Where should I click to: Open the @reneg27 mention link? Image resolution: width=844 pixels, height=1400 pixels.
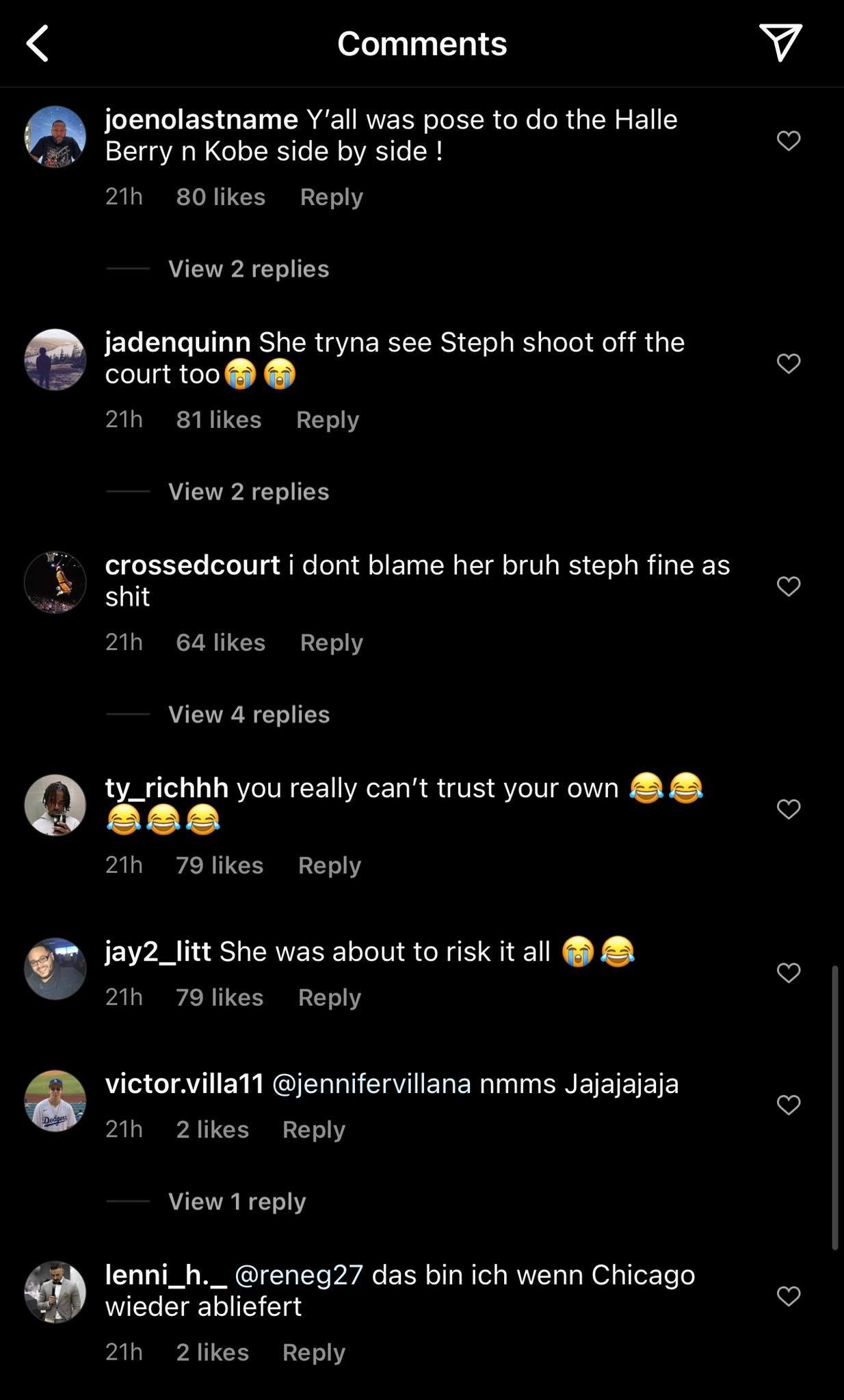(298, 1275)
